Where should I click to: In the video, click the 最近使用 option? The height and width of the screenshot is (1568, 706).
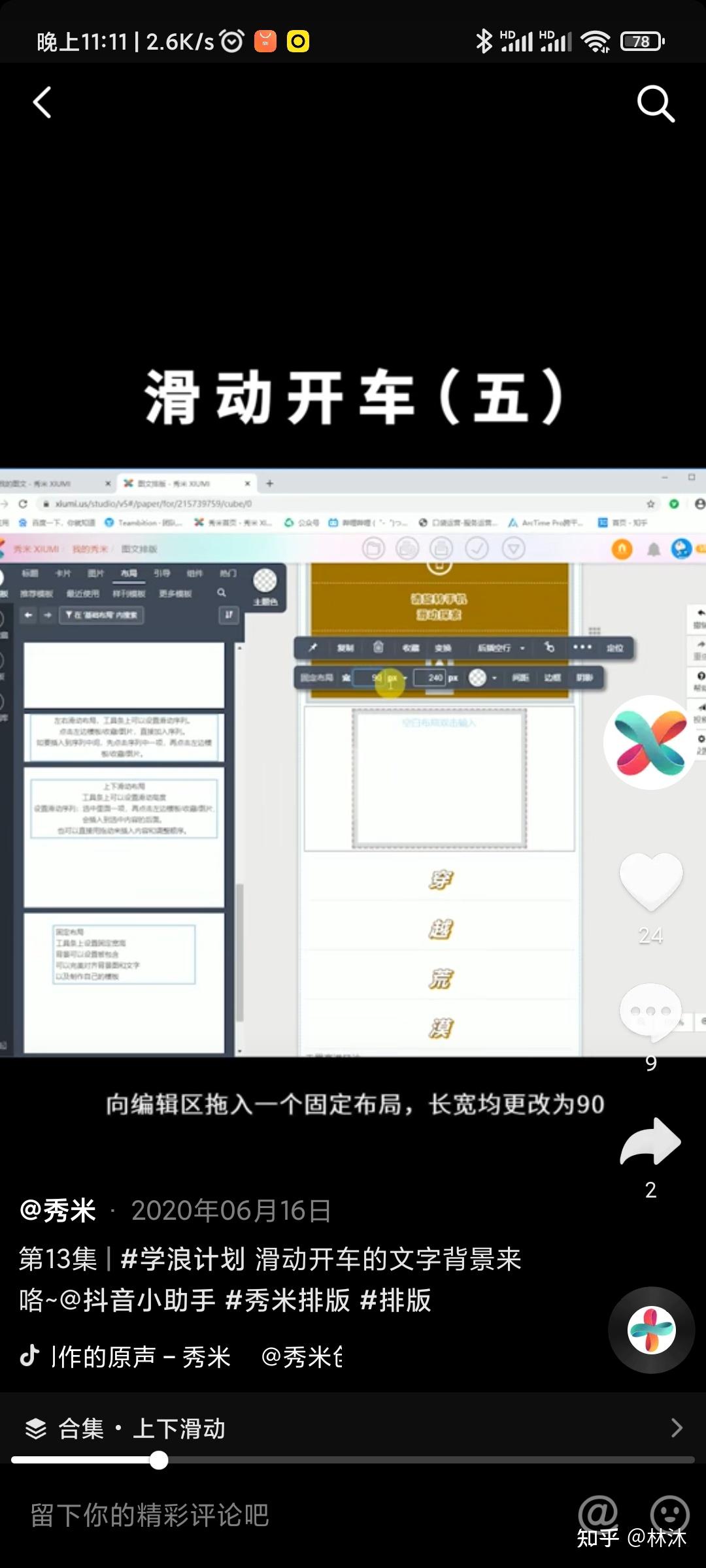point(83,593)
